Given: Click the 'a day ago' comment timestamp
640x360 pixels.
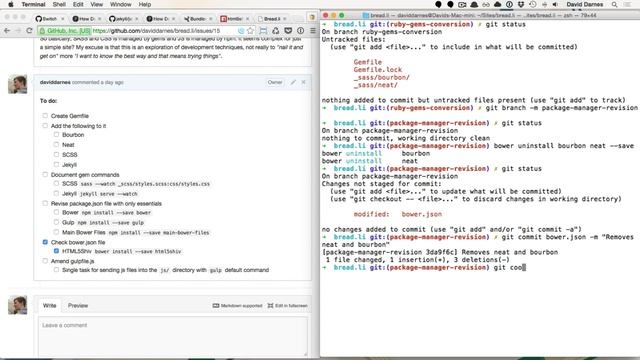Looking at the screenshot, I should pyautogui.click(x=110, y=82).
